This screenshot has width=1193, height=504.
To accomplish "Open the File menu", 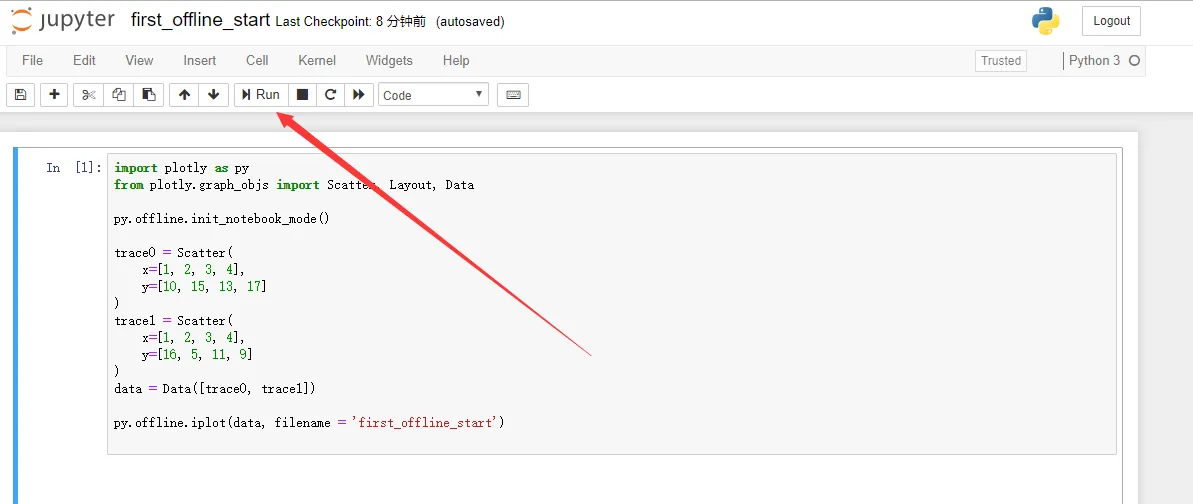I will click(33, 61).
